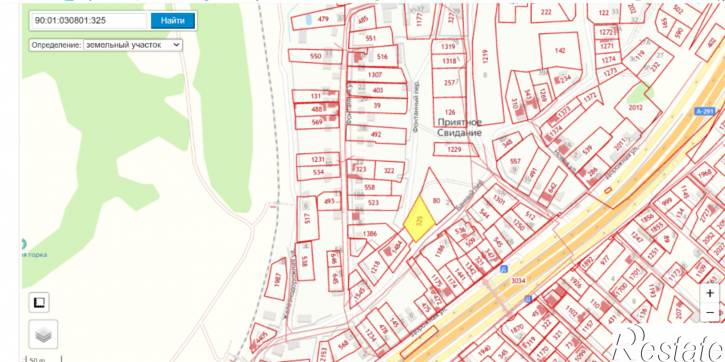Click the Restate watermark logo
This screenshot has width=725, height=362.
tap(669, 343)
